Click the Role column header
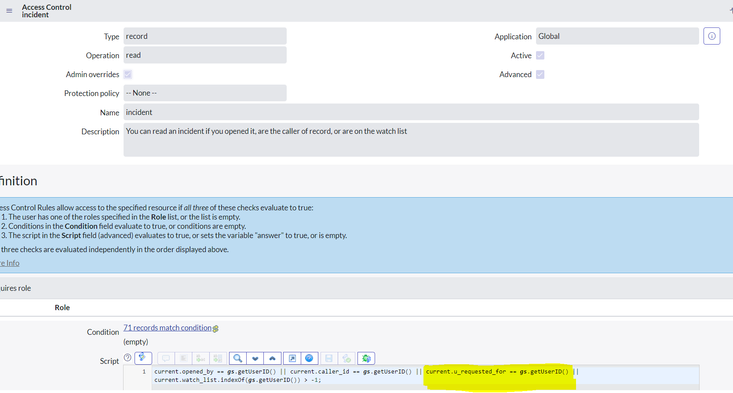 coord(62,307)
